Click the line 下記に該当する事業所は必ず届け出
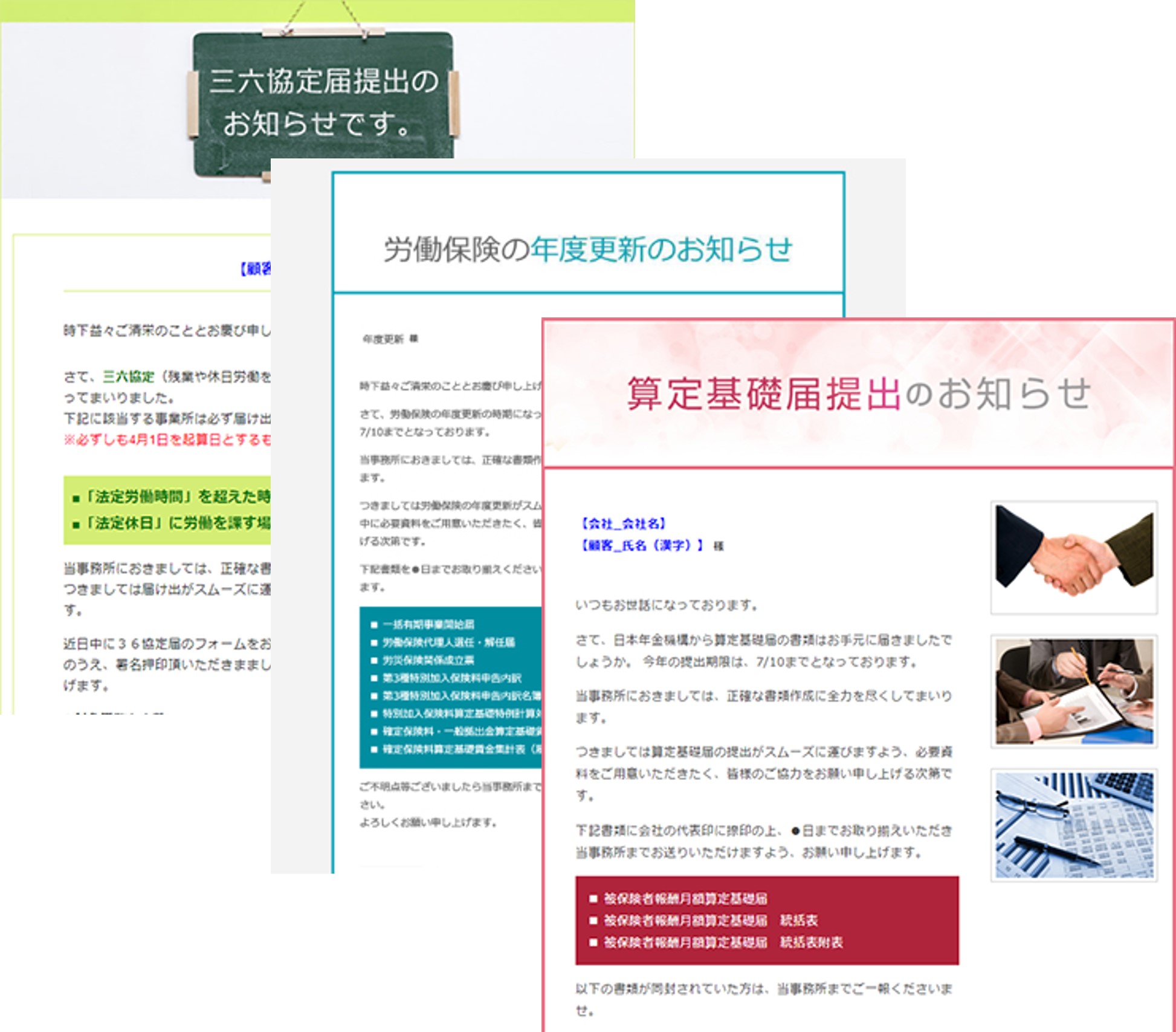This screenshot has height=1032, width=1176. (x=167, y=418)
